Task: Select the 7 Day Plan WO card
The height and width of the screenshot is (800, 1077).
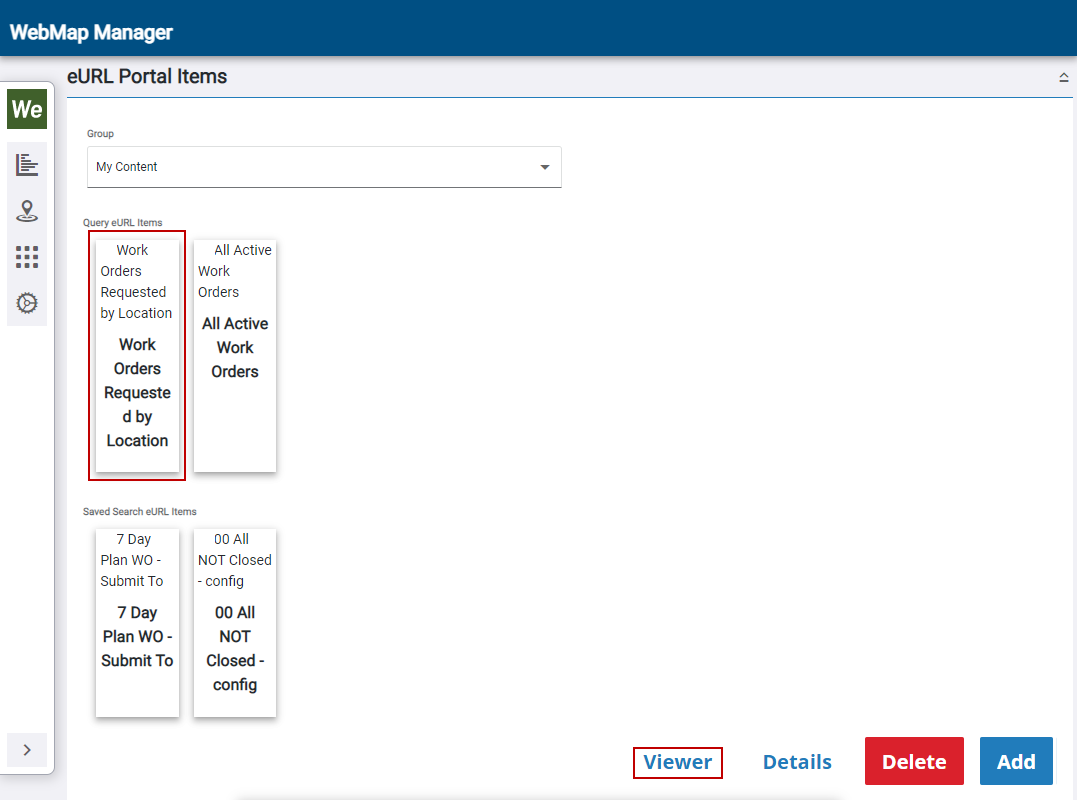Action: pos(137,622)
